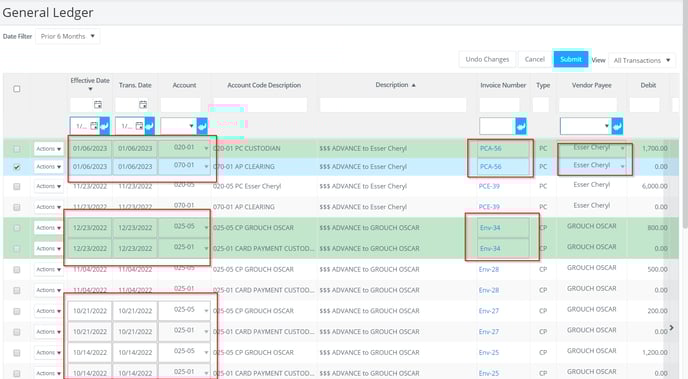The height and width of the screenshot is (379, 688).
Task: Sort by Trans. Date column header
Action: click(x=135, y=85)
